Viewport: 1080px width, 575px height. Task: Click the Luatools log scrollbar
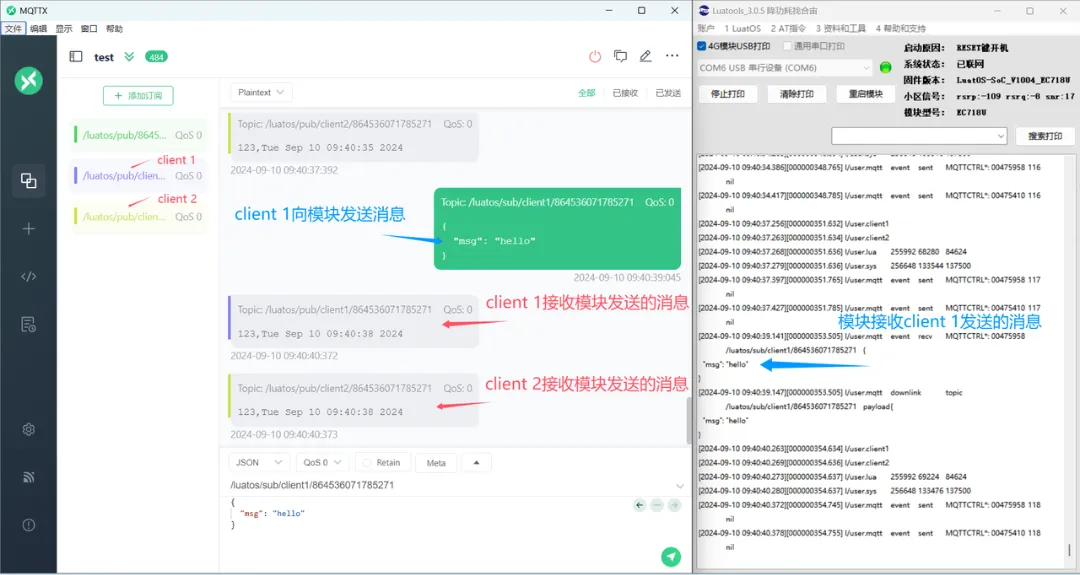pos(1070,550)
